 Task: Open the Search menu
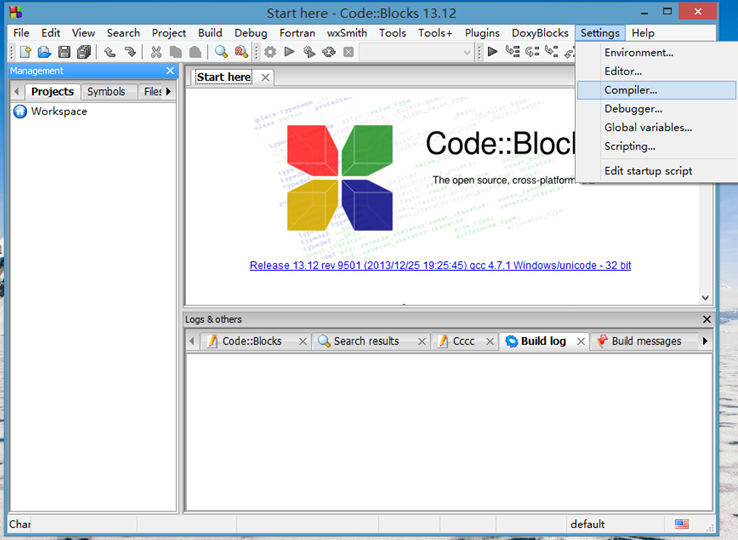(x=123, y=33)
